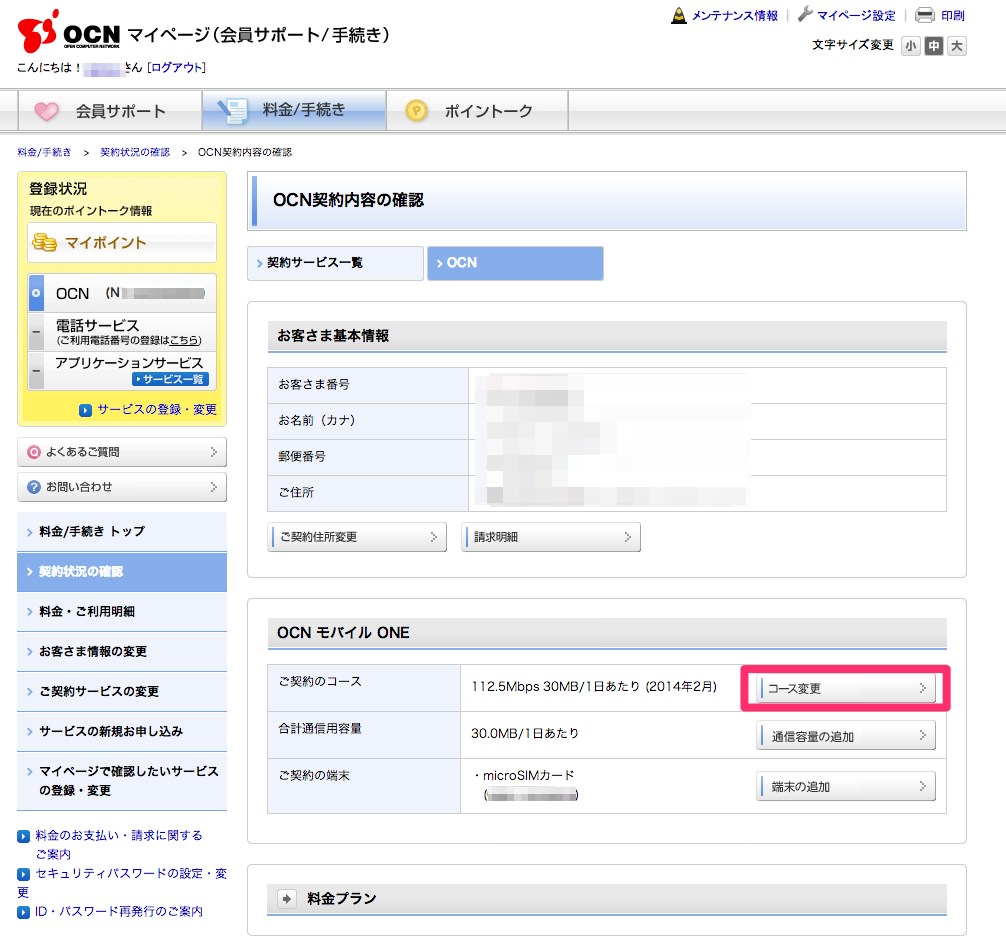Open お客さま情報の変更 in sidebar
This screenshot has height=942, width=1006.
pos(122,651)
